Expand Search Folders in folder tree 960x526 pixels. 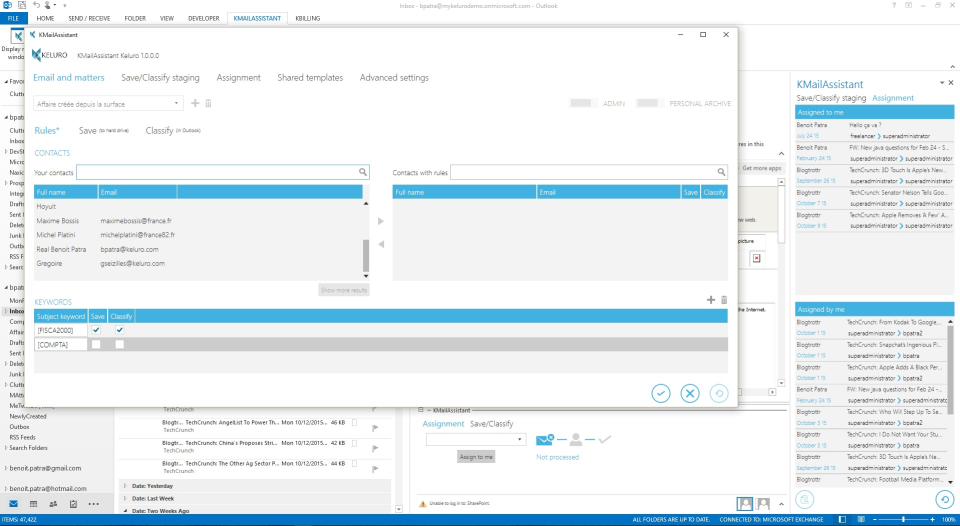point(6,448)
